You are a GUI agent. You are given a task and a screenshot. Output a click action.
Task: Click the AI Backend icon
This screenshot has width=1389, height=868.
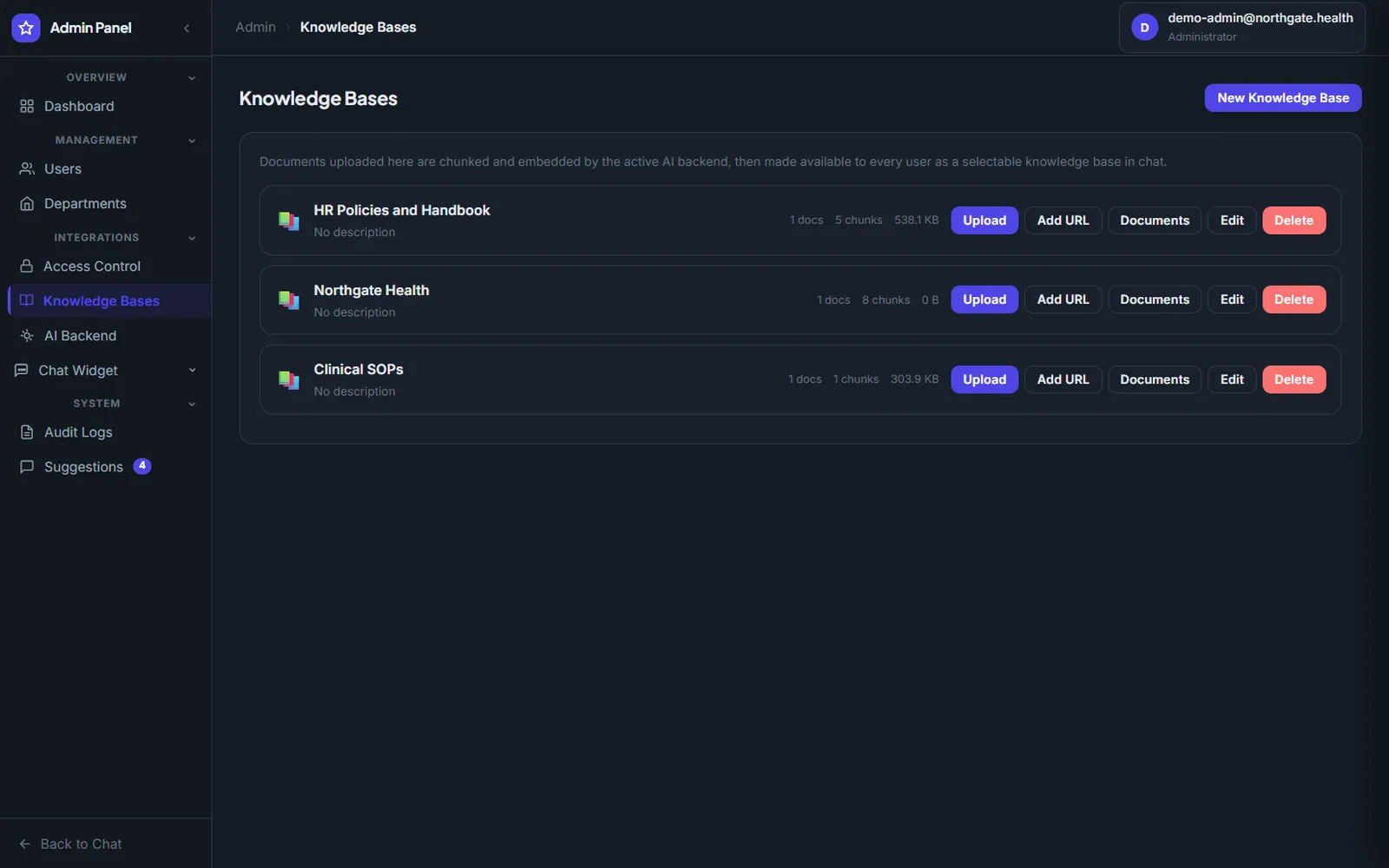point(27,335)
